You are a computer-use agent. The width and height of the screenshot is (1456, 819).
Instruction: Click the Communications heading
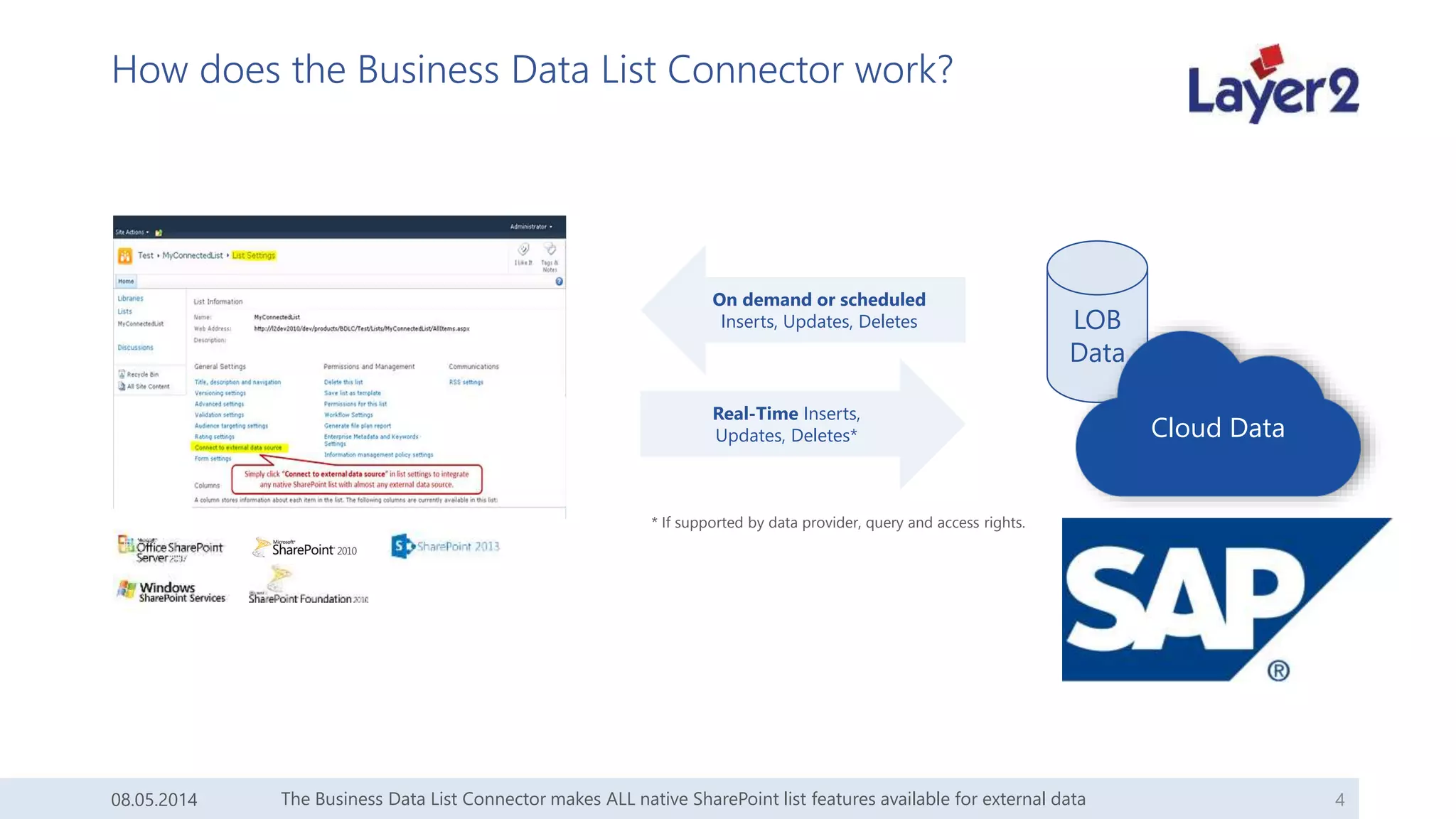473,367
